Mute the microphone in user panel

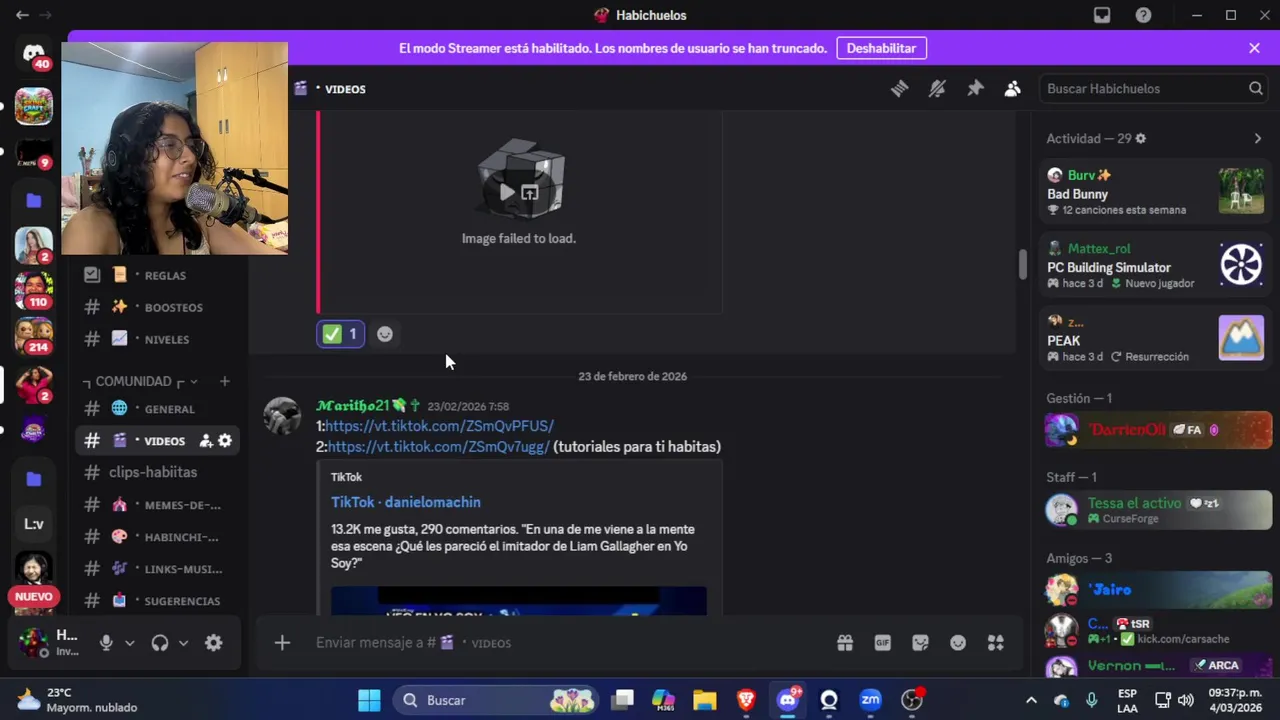click(106, 643)
